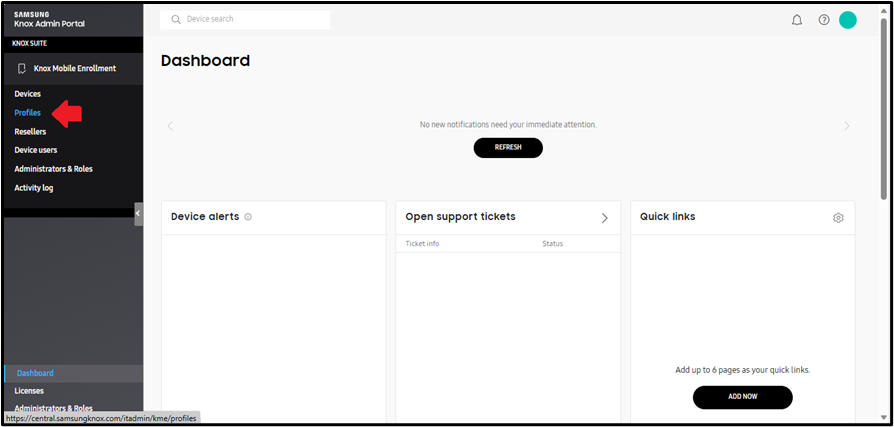Click the search magnifier icon

176,19
